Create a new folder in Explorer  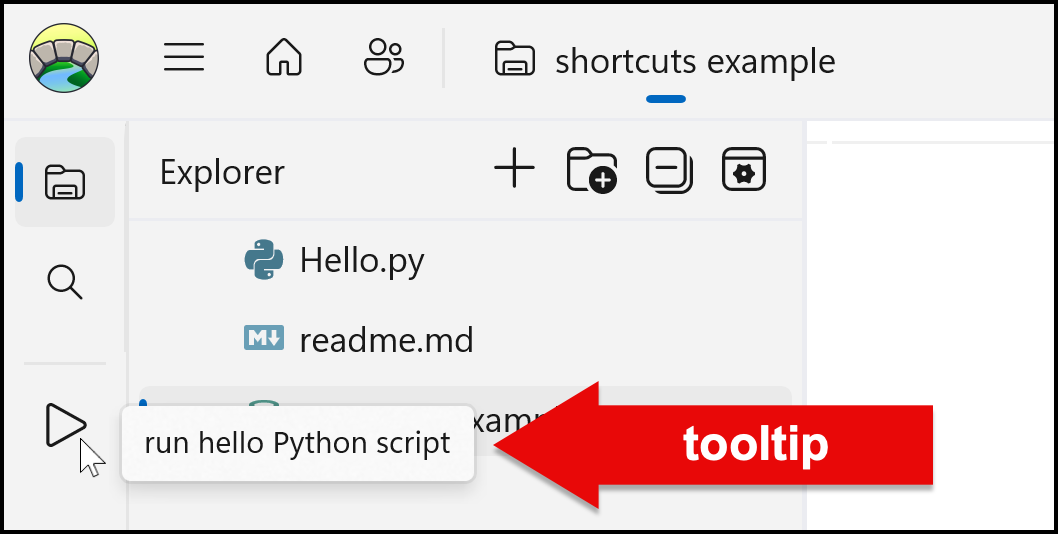[591, 170]
